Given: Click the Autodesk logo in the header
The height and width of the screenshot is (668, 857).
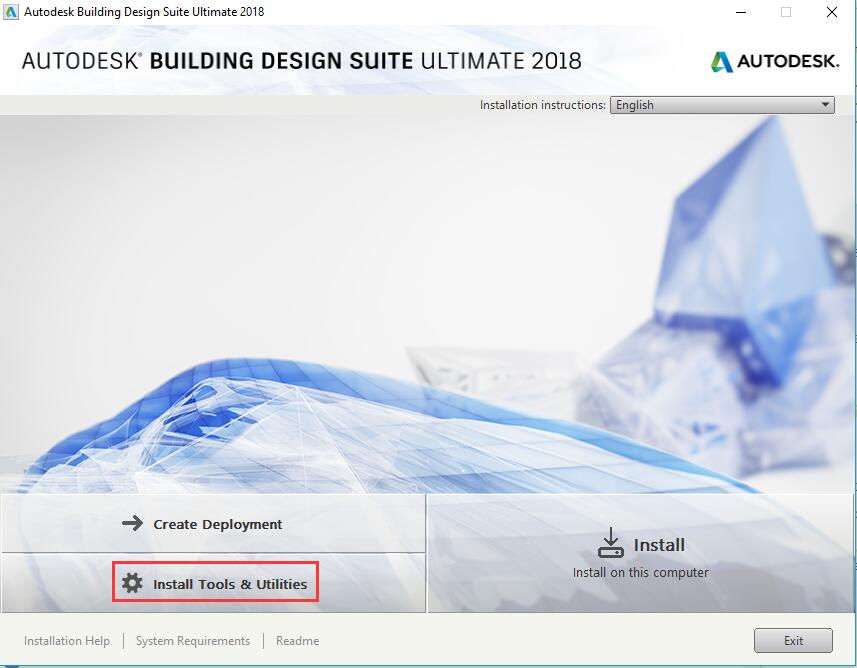Looking at the screenshot, I should (775, 61).
